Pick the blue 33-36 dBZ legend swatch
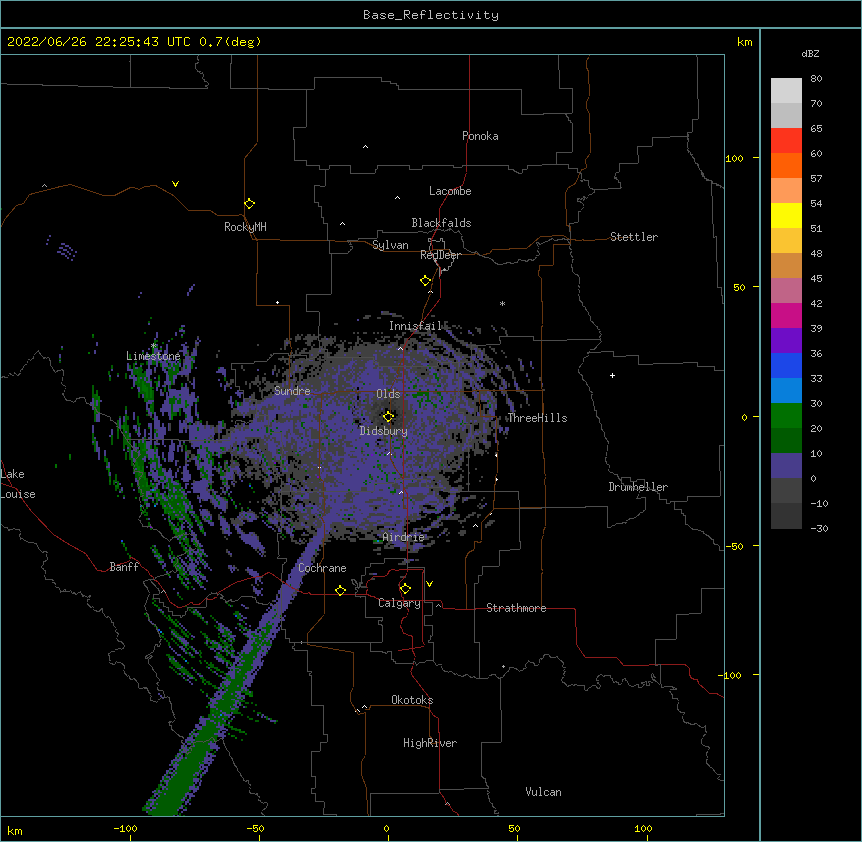Image resolution: width=862 pixels, height=842 pixels. (x=786, y=365)
